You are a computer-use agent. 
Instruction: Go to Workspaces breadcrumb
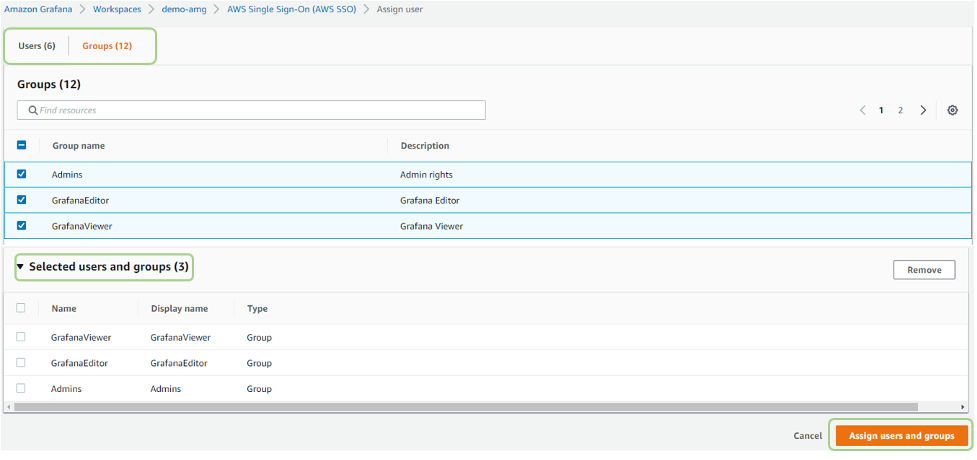117,9
